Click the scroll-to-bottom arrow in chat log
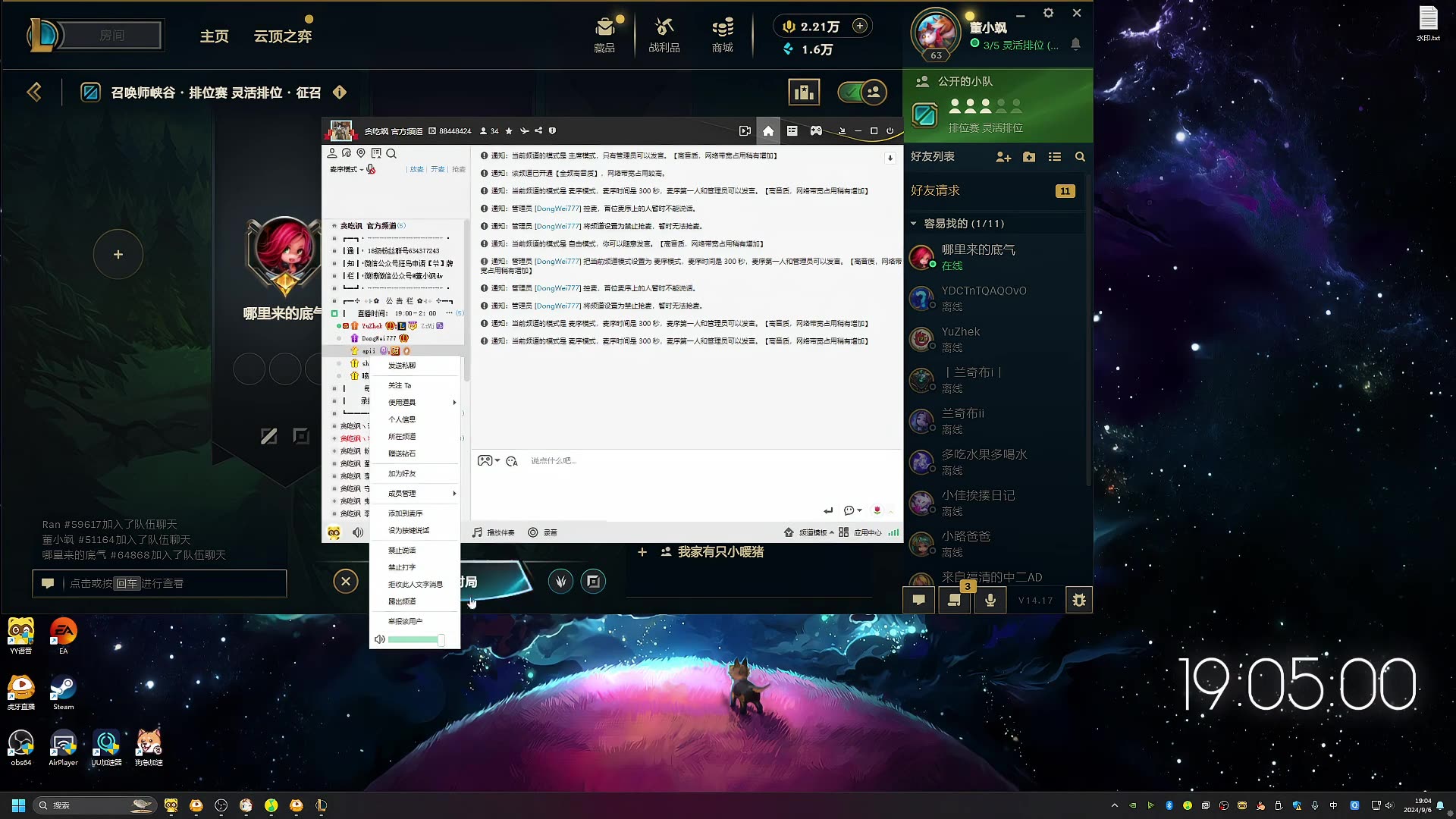The image size is (1456, 819). [x=890, y=158]
